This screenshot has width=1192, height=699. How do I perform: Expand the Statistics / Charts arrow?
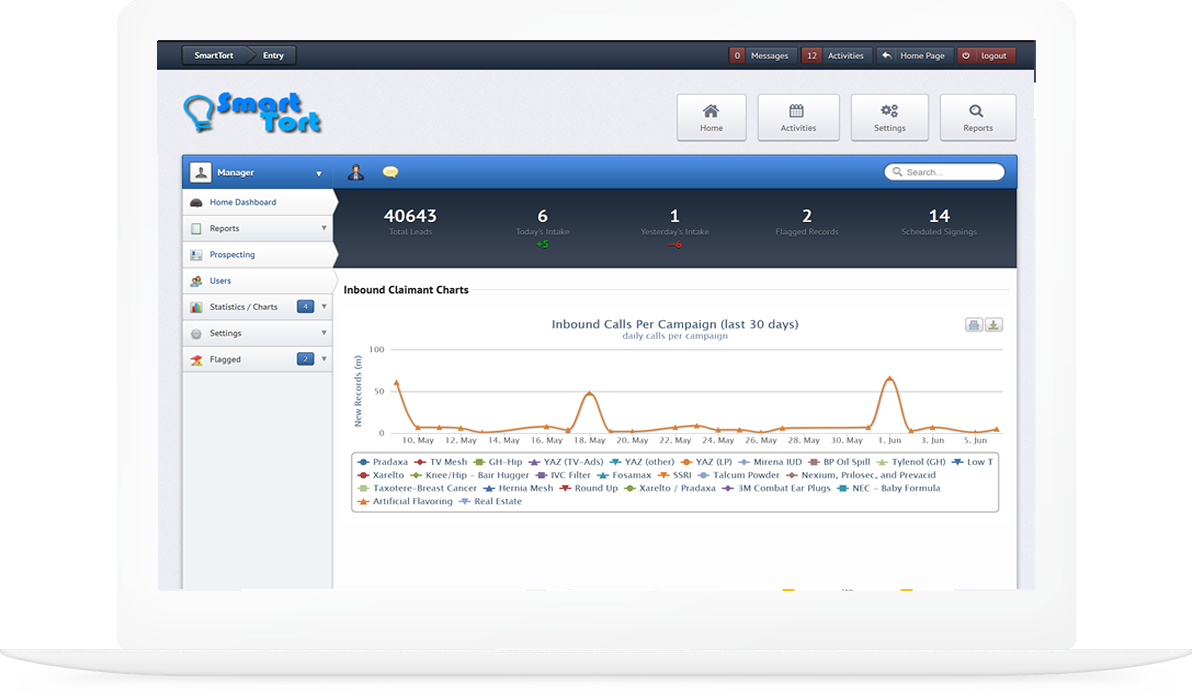pos(324,307)
